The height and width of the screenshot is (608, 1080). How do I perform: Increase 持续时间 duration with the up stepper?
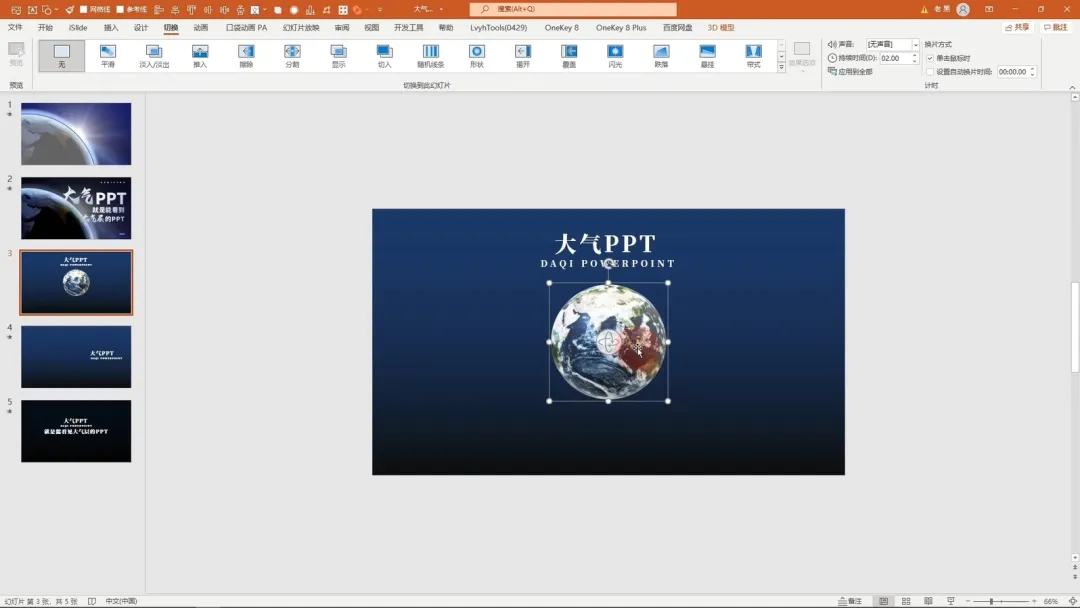point(914,54)
